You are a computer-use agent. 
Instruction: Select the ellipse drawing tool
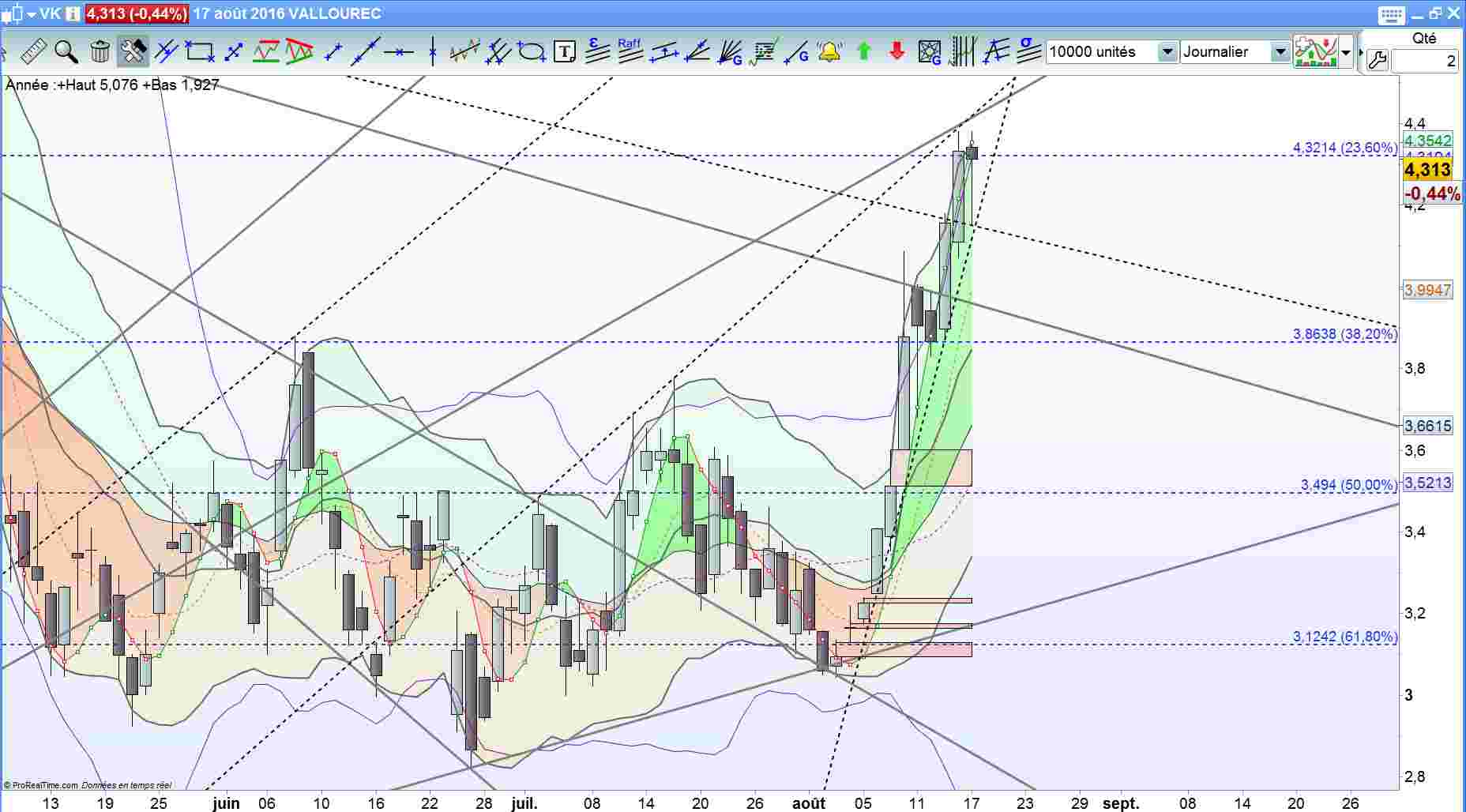point(532,52)
